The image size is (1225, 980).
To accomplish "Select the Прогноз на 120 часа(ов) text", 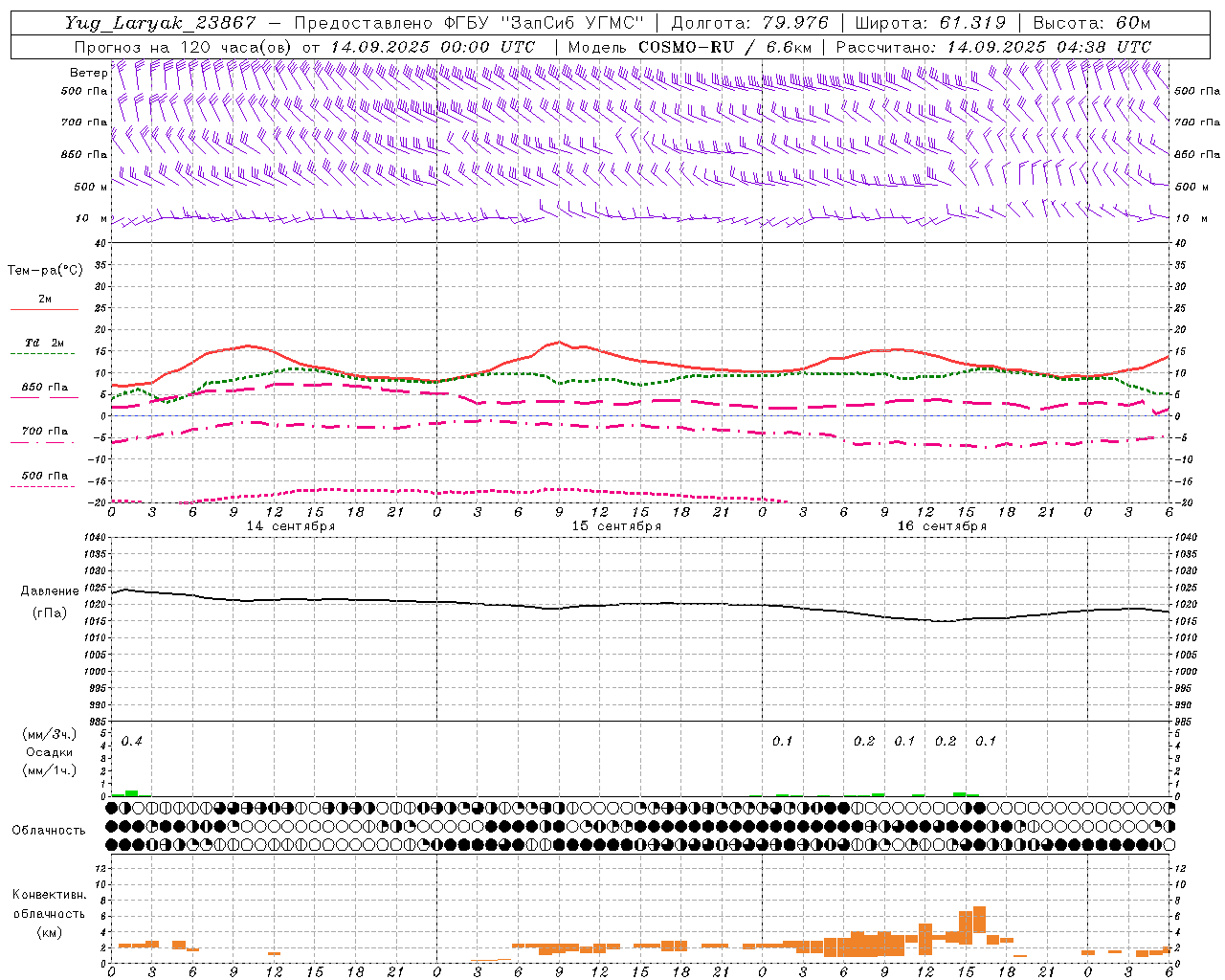I will pos(184,47).
